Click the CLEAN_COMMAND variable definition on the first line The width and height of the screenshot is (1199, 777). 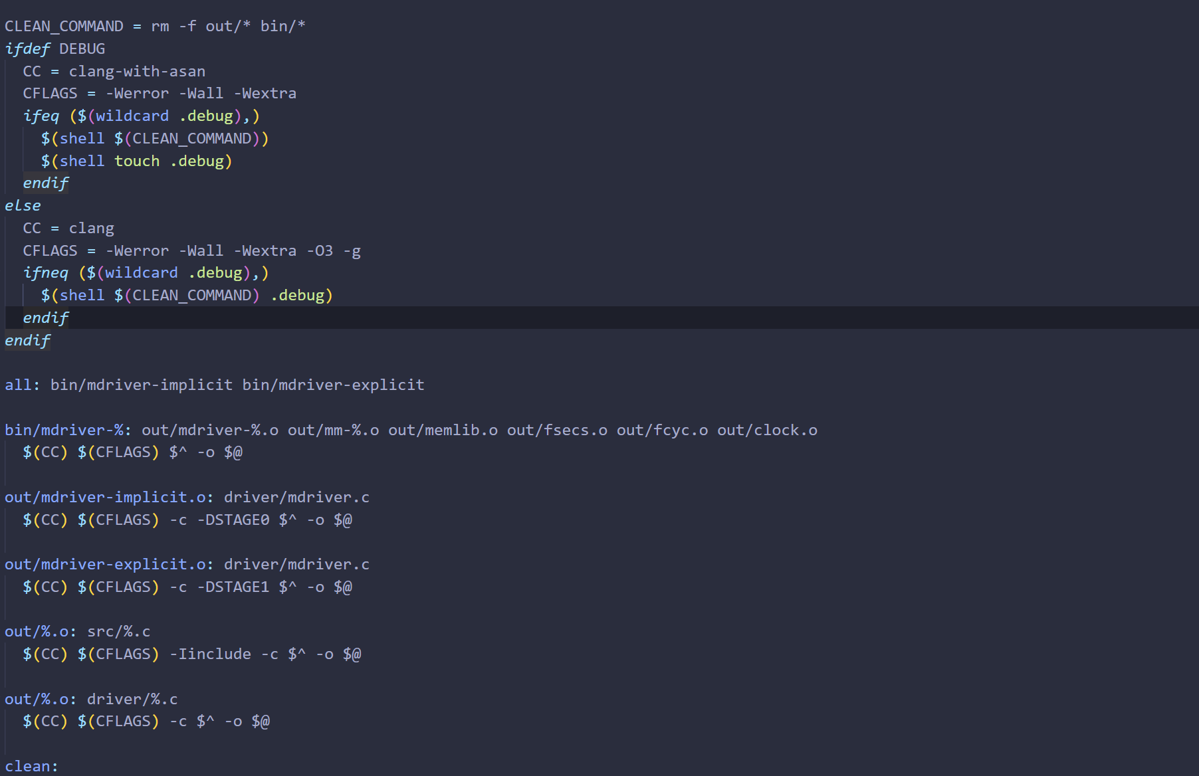[64, 26]
